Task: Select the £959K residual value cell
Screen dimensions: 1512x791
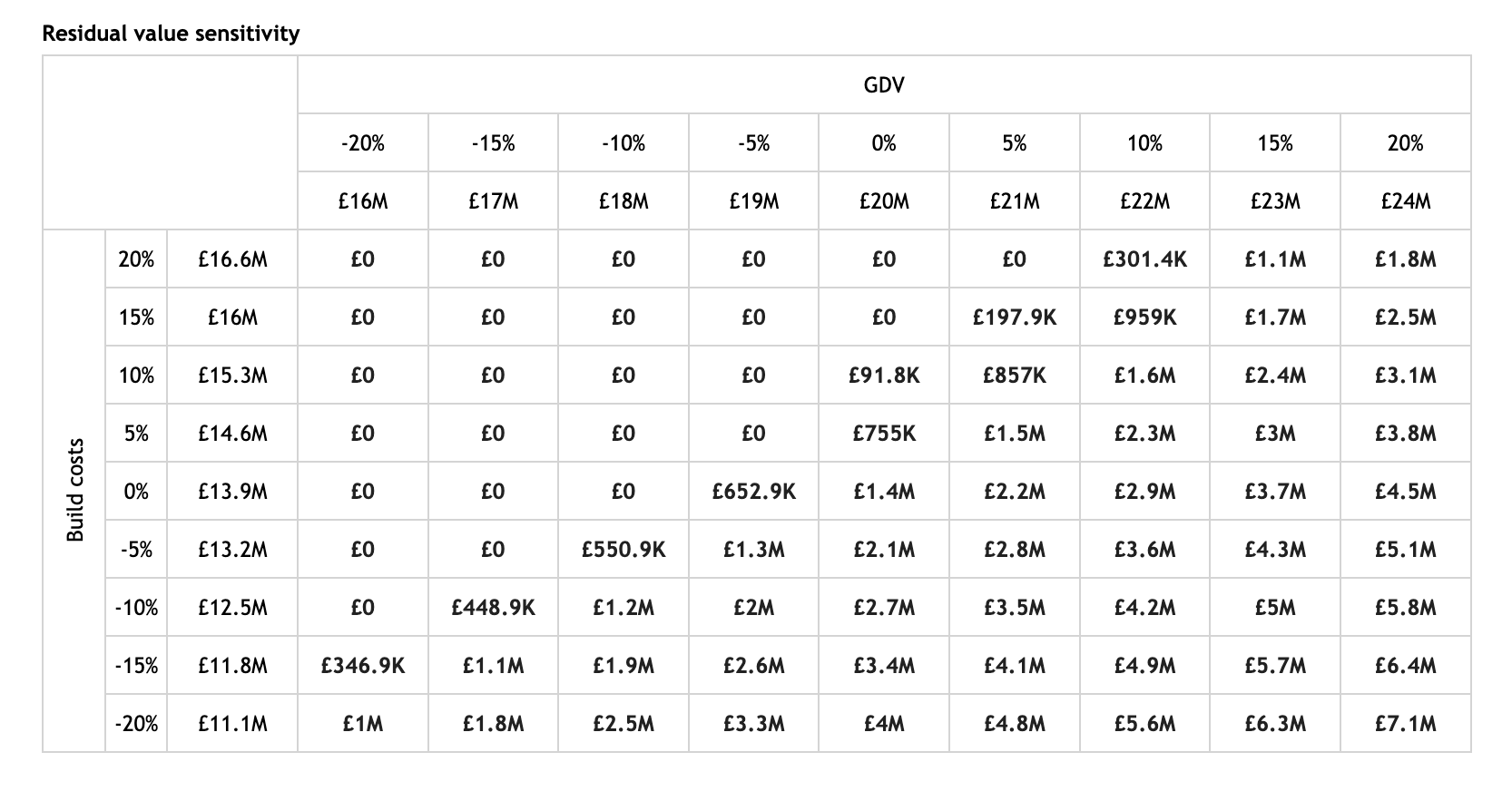Action: [1144, 317]
